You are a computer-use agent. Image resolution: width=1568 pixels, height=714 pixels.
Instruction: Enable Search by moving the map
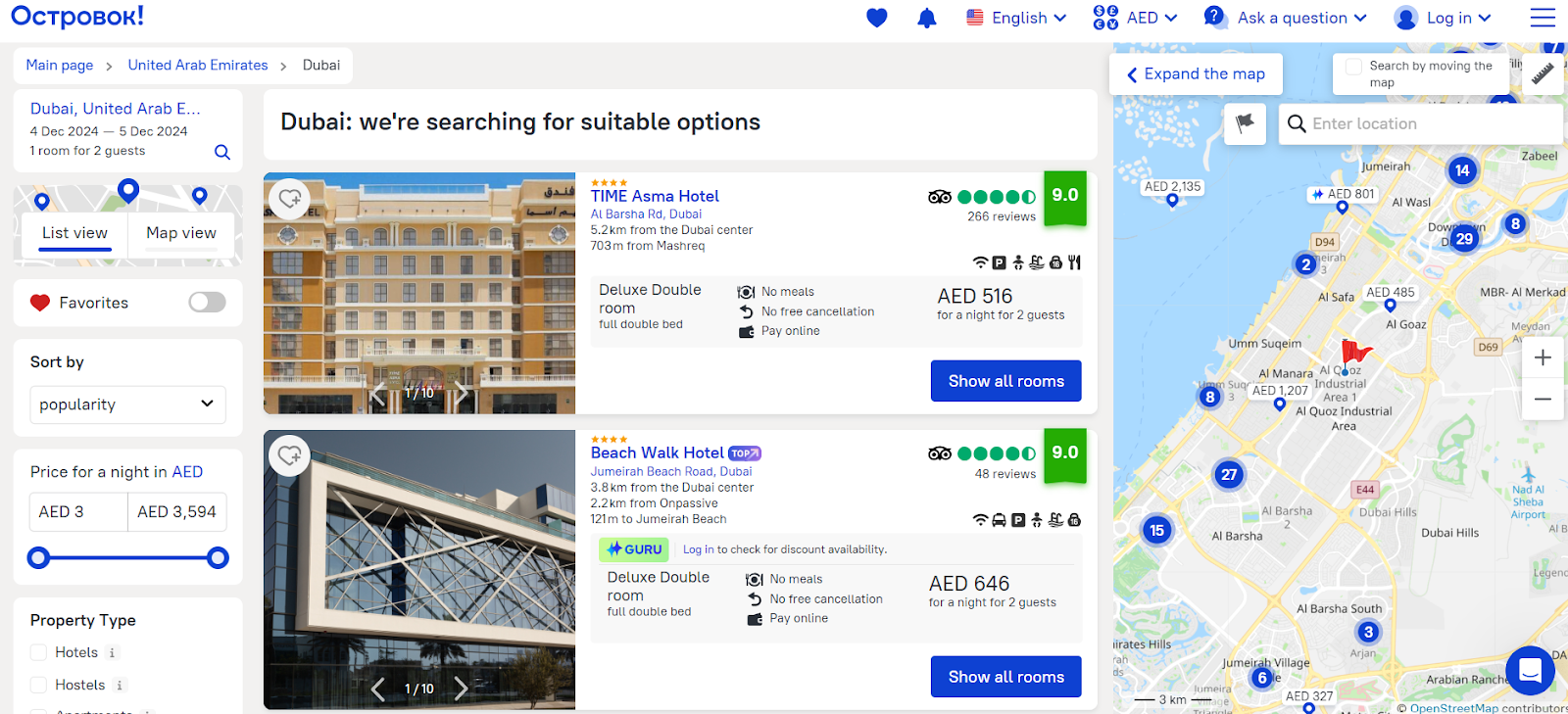pyautogui.click(x=1354, y=67)
